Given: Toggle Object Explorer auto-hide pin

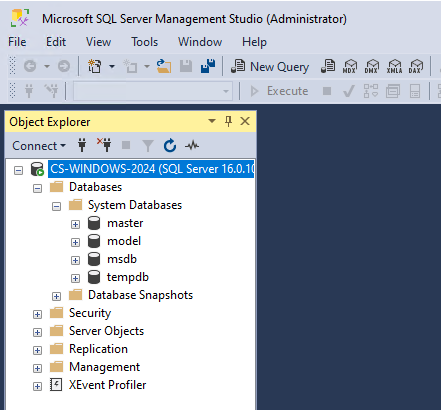Looking at the screenshot, I should [x=228, y=121].
